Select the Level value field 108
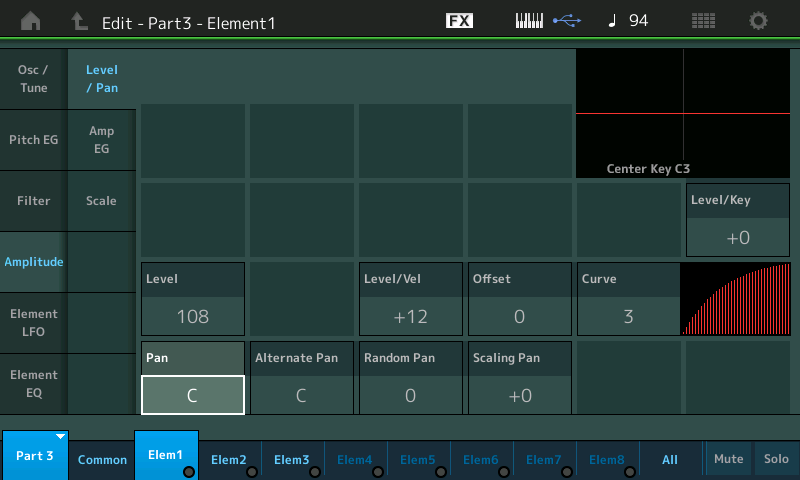This screenshot has width=800, height=480. coord(193,316)
